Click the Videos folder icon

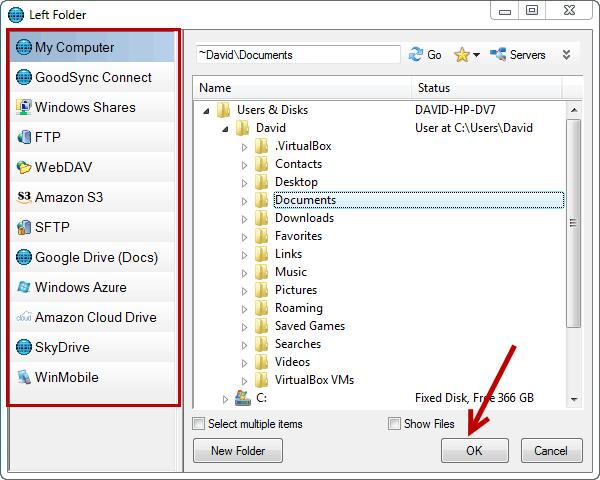click(261, 362)
